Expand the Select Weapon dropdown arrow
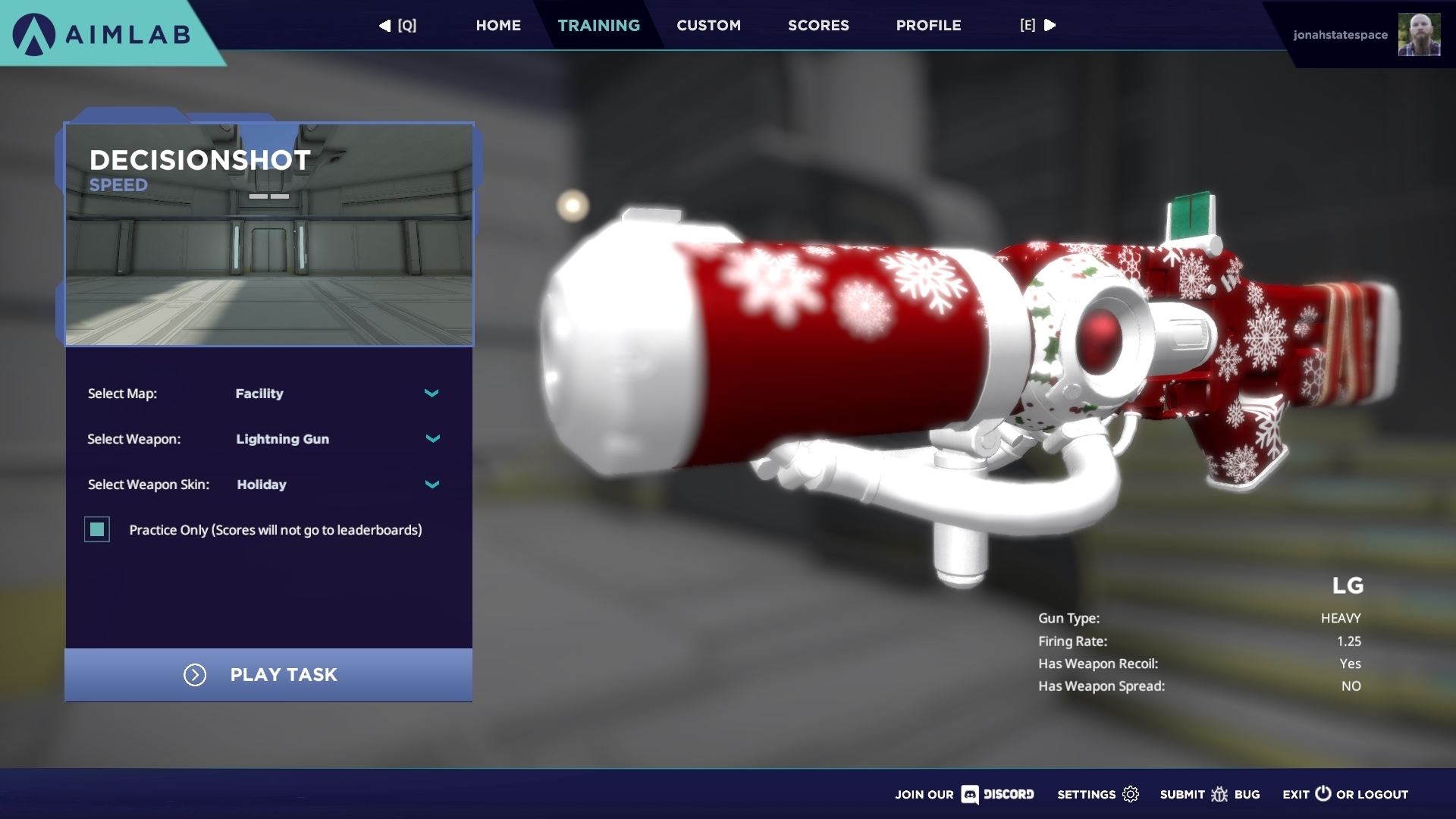Image resolution: width=1456 pixels, height=819 pixels. [x=432, y=438]
